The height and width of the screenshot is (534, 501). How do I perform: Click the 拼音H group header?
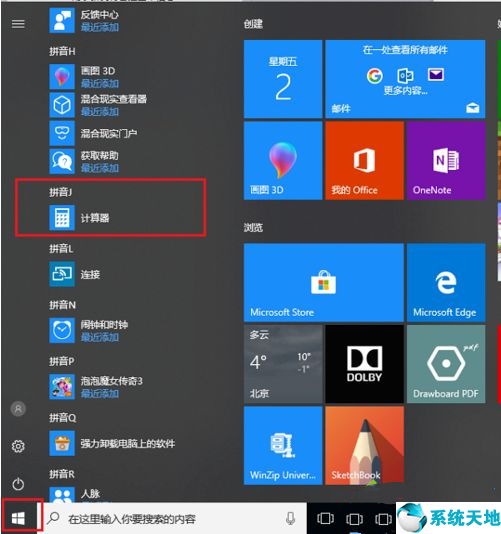coord(62,51)
